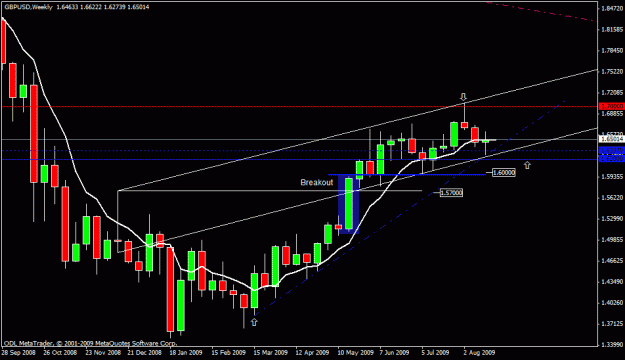Click the 2 Aug 2009 date label
The width and height of the screenshot is (625, 360).
pos(479,353)
